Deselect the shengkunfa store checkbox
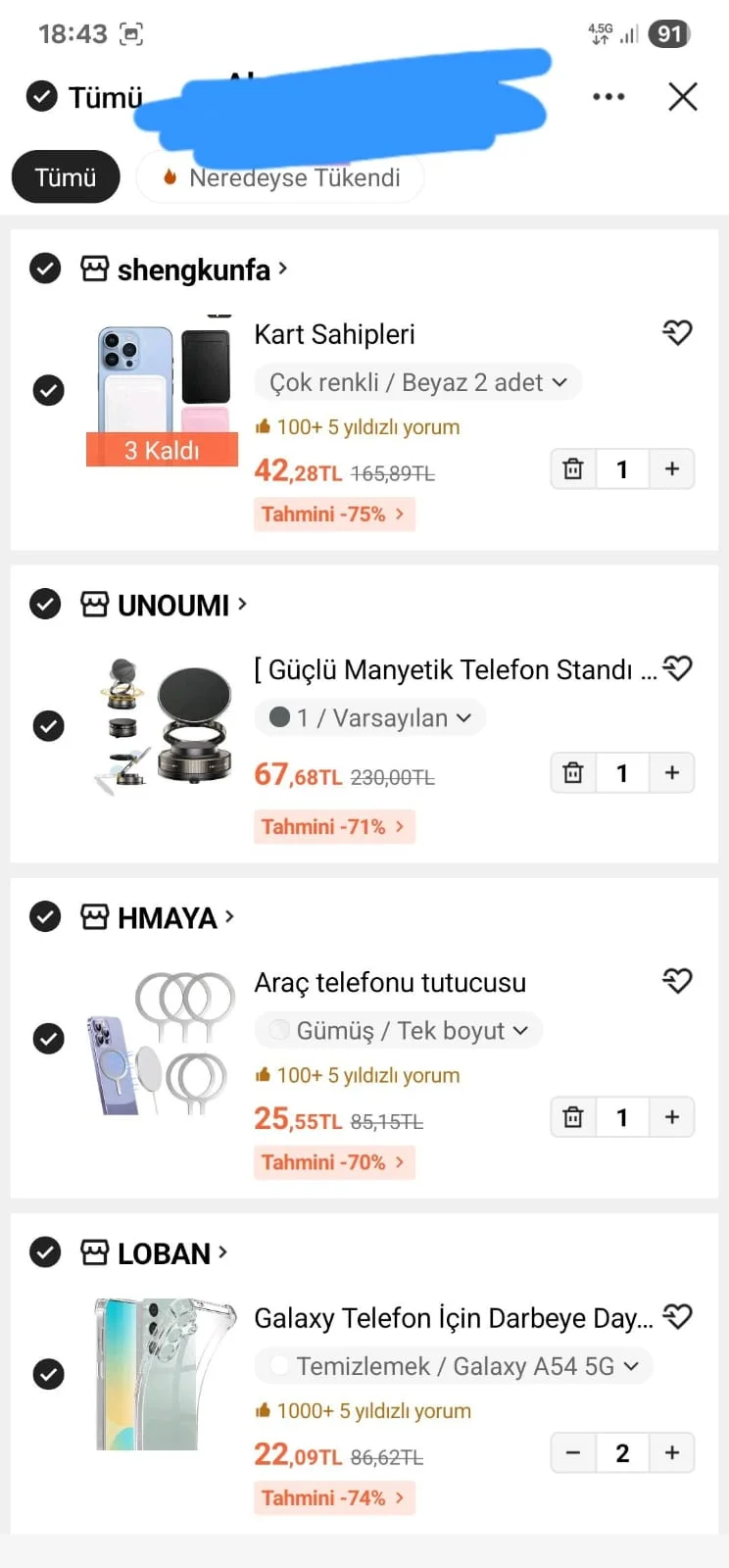The width and height of the screenshot is (729, 1568). [45, 269]
